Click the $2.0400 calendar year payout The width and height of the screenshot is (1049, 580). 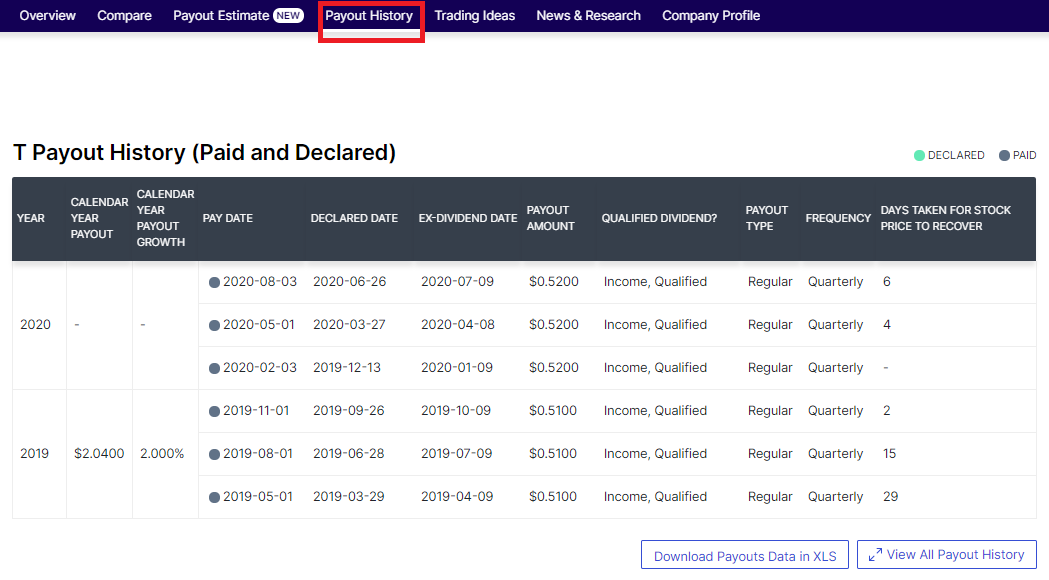click(99, 454)
